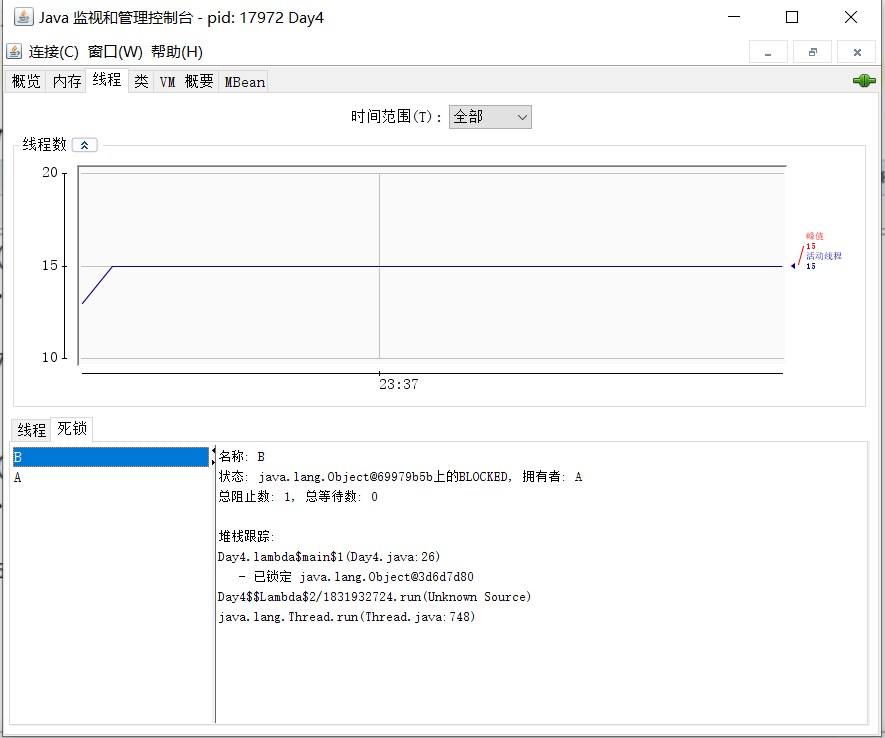Click the 堆栈跟踪 heading

coord(246,537)
